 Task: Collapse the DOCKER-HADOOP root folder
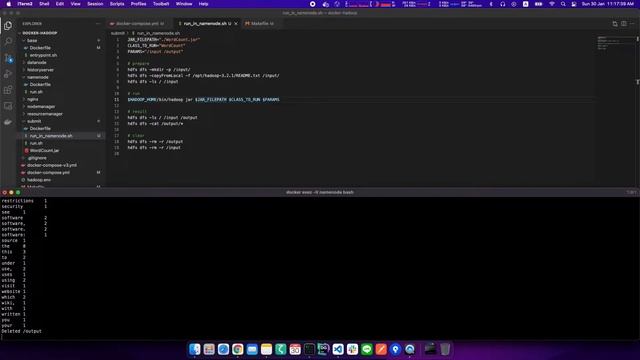(40, 33)
